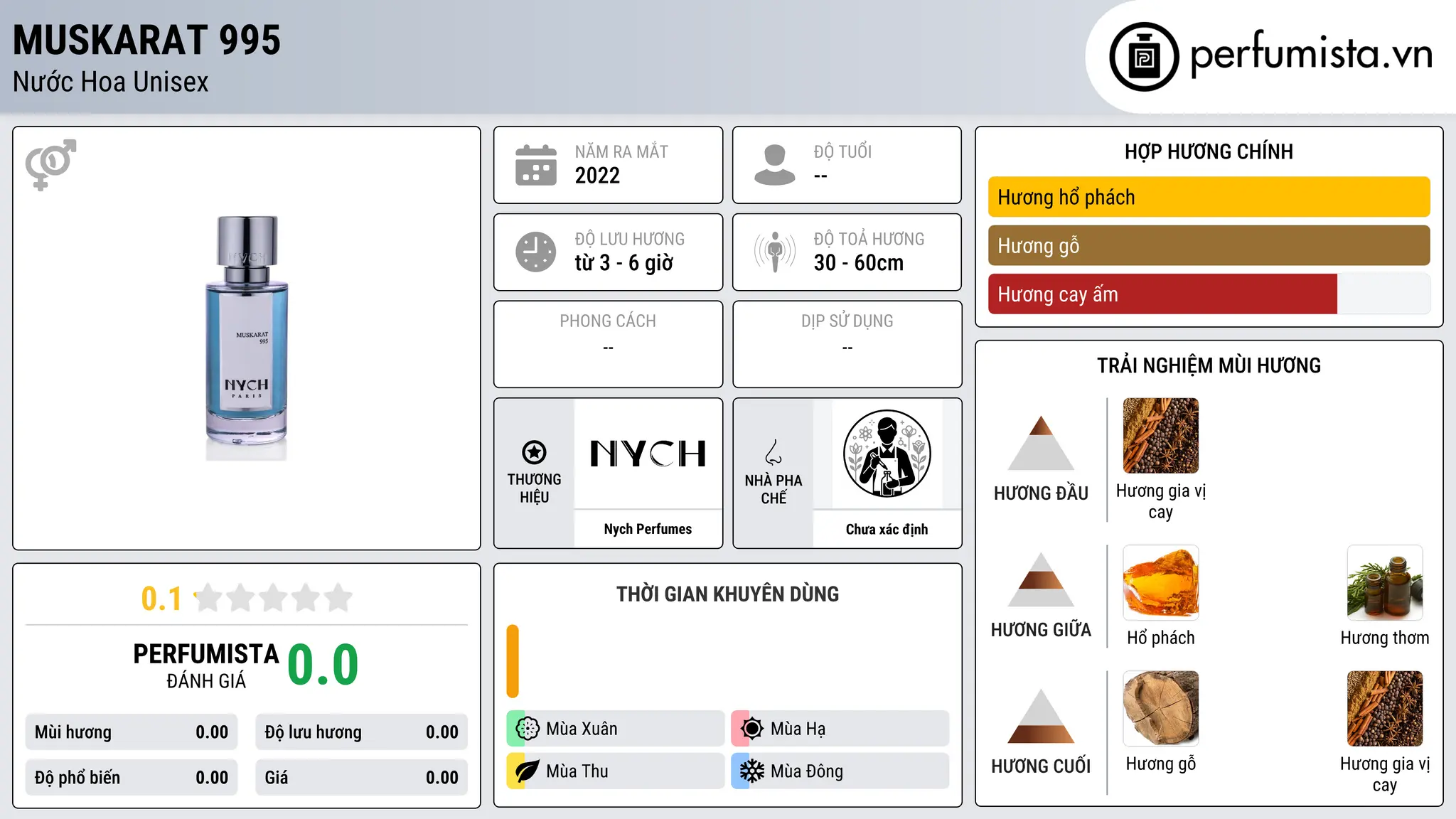Click the Hương thơm note caption

(x=1384, y=638)
